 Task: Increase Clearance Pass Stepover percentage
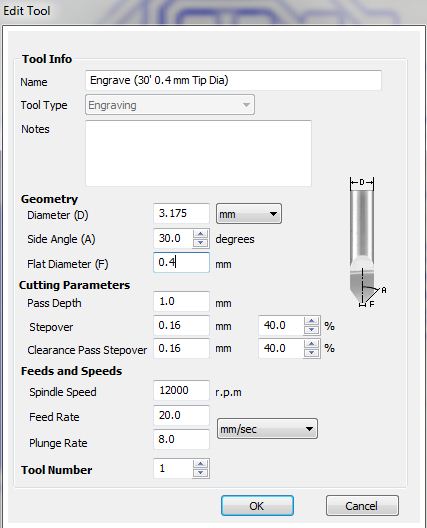[x=312, y=344]
